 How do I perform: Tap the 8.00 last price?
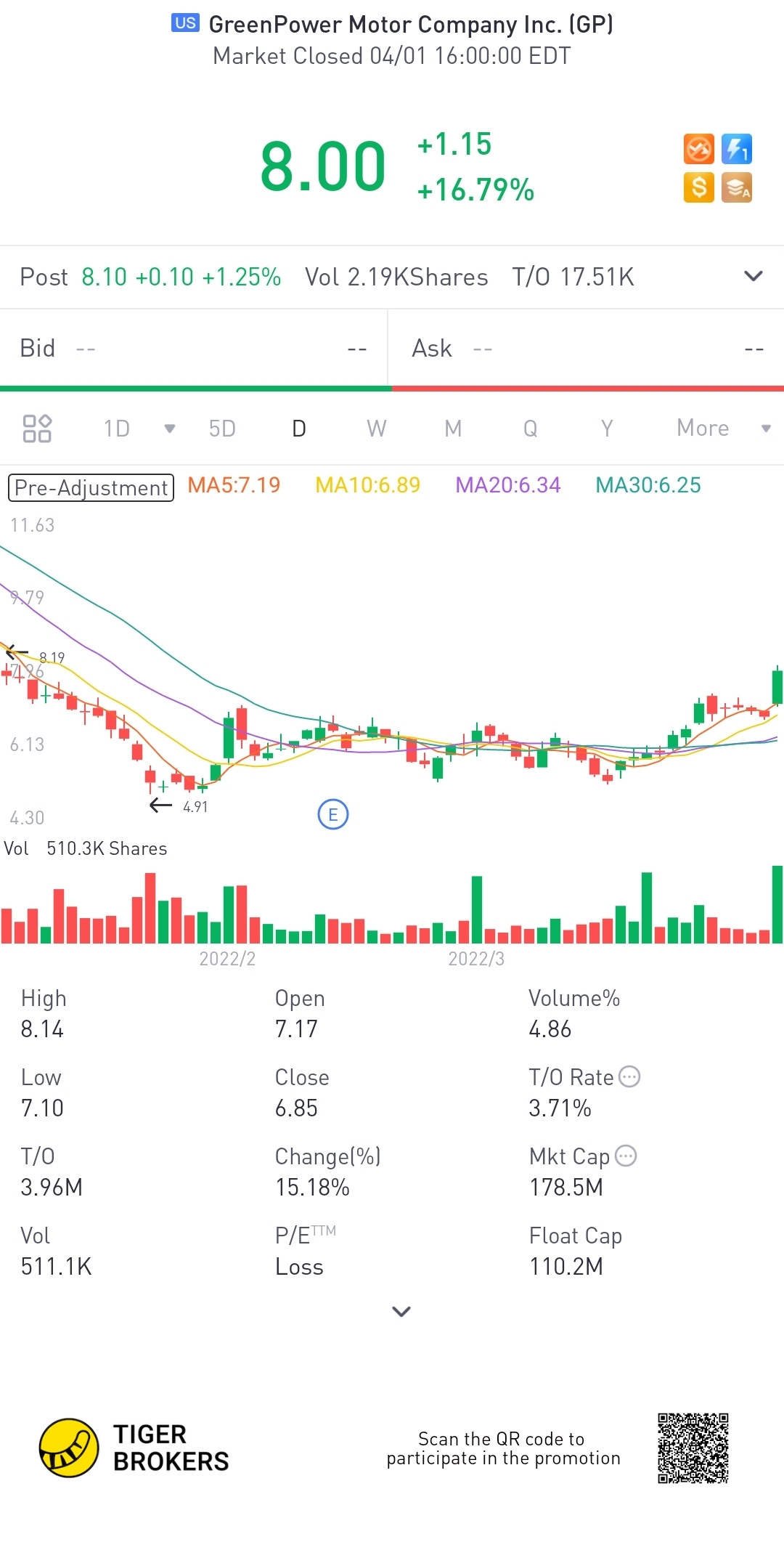click(323, 167)
